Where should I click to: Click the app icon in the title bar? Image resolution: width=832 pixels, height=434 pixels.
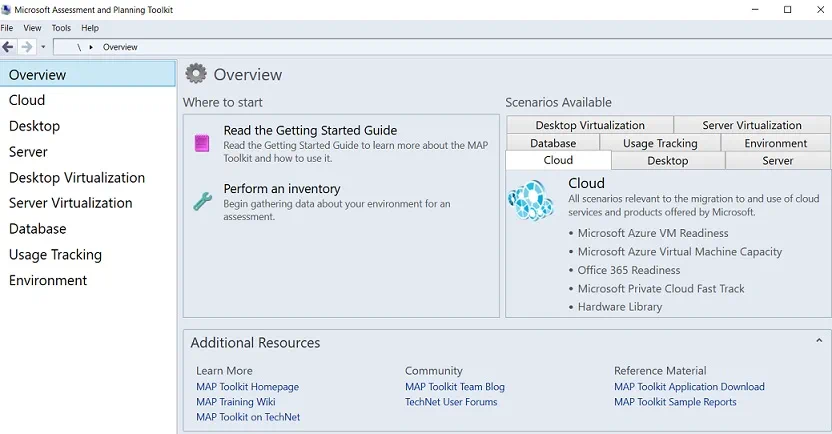7,9
